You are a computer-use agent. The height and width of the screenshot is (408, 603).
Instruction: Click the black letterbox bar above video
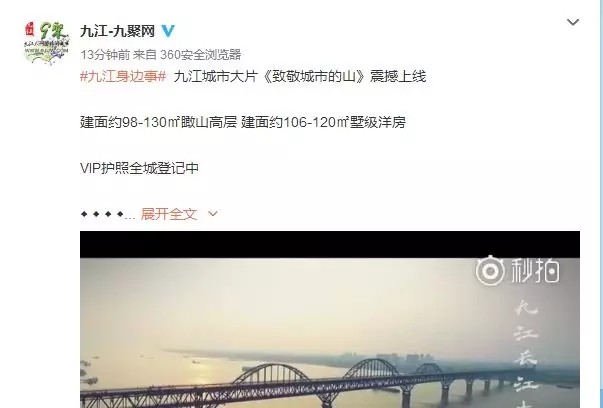coord(330,245)
